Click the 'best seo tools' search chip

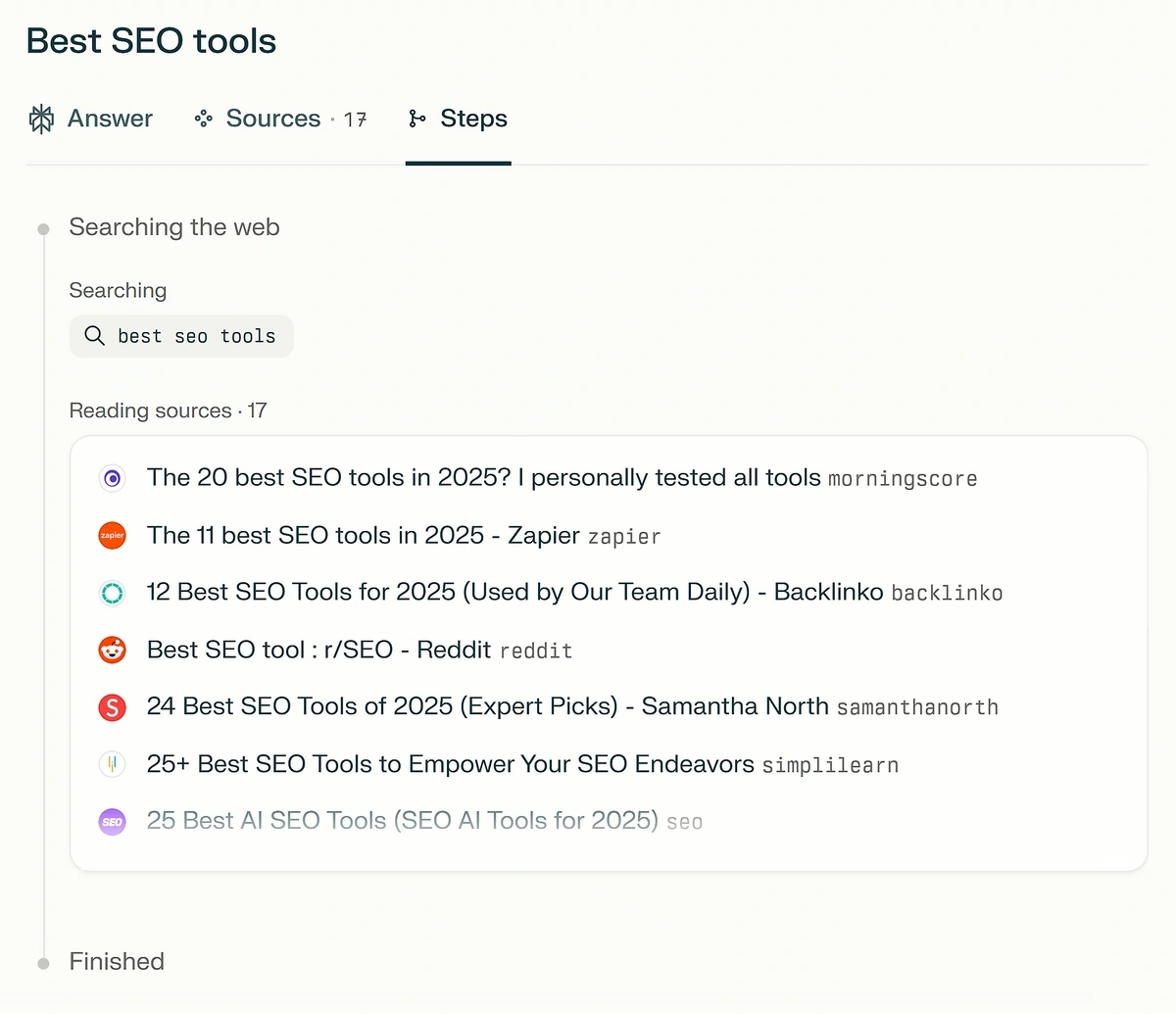click(181, 336)
